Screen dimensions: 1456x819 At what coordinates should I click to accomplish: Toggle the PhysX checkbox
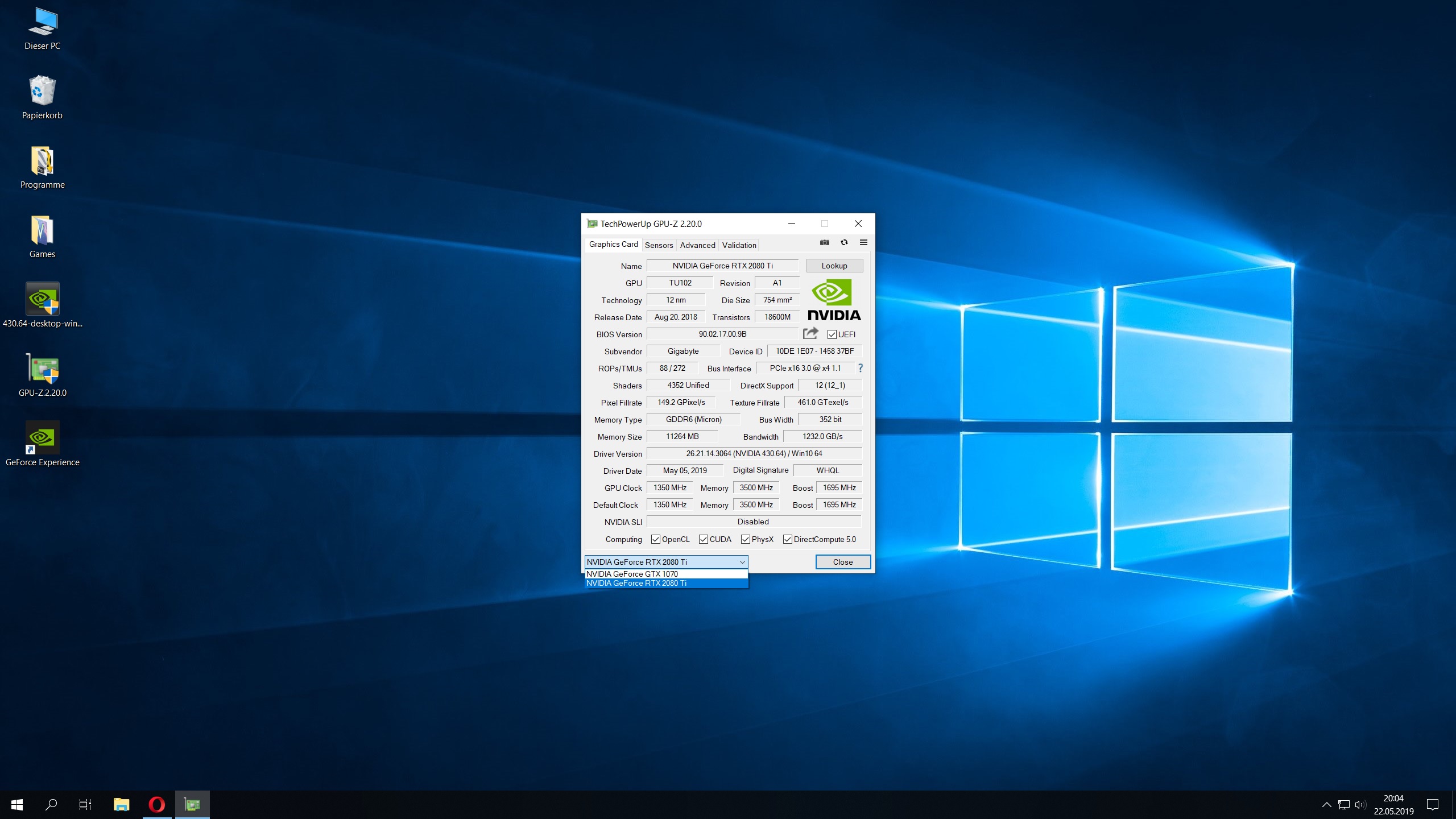(x=746, y=539)
